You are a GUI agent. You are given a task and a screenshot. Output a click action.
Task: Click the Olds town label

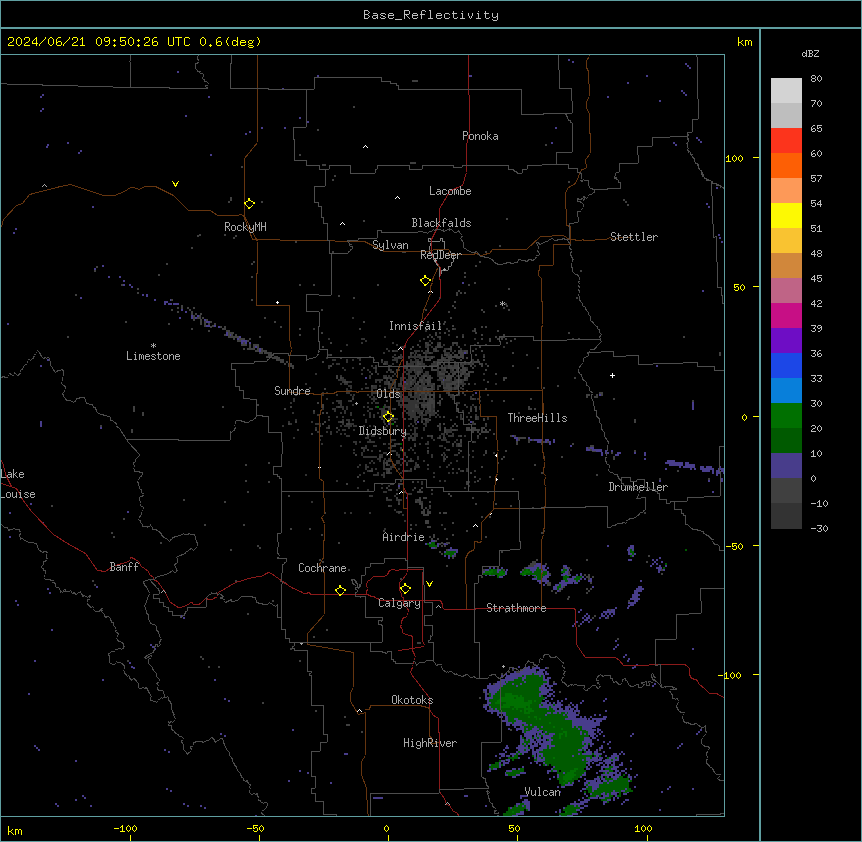tap(388, 394)
